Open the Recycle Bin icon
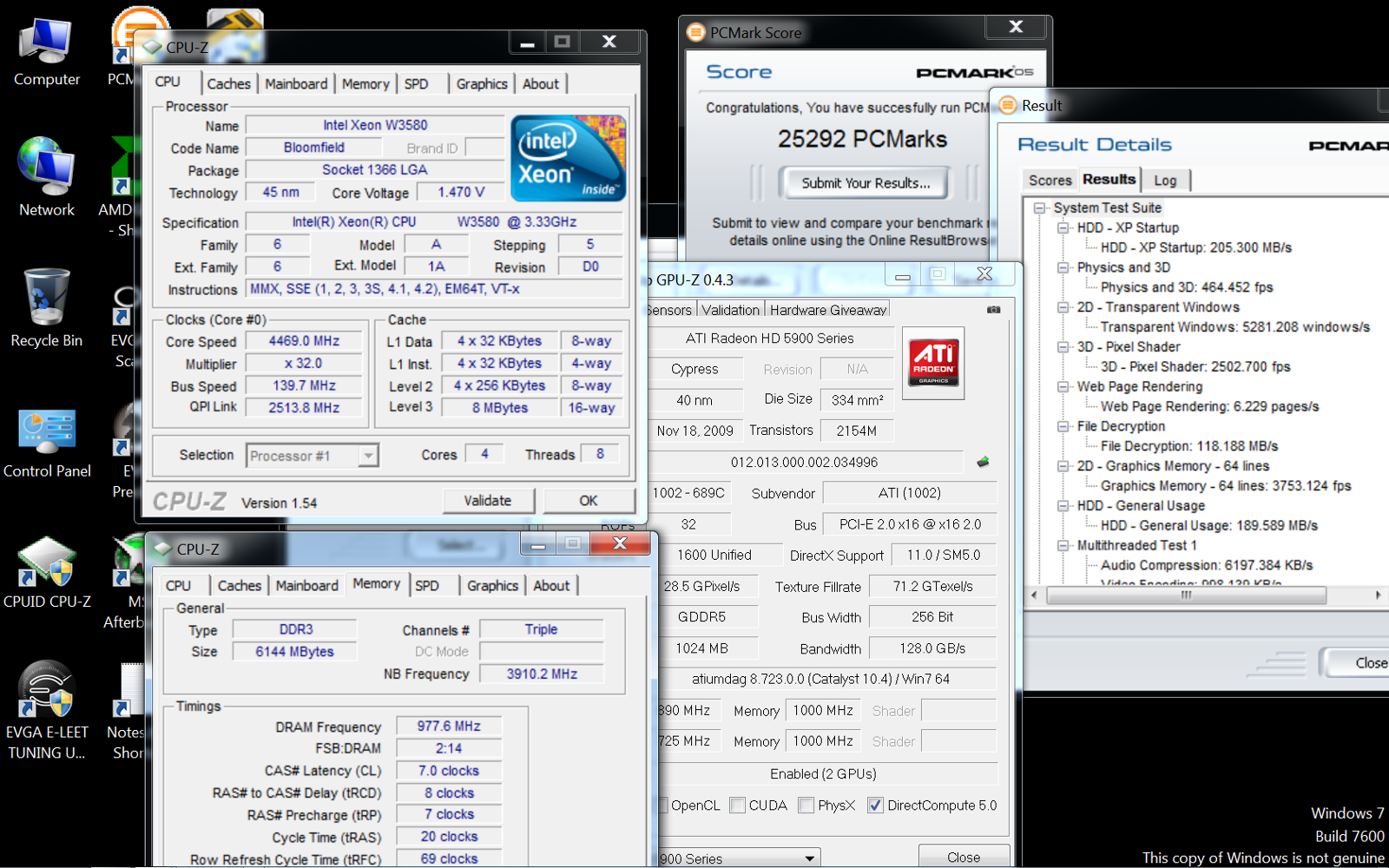 pyautogui.click(x=46, y=308)
